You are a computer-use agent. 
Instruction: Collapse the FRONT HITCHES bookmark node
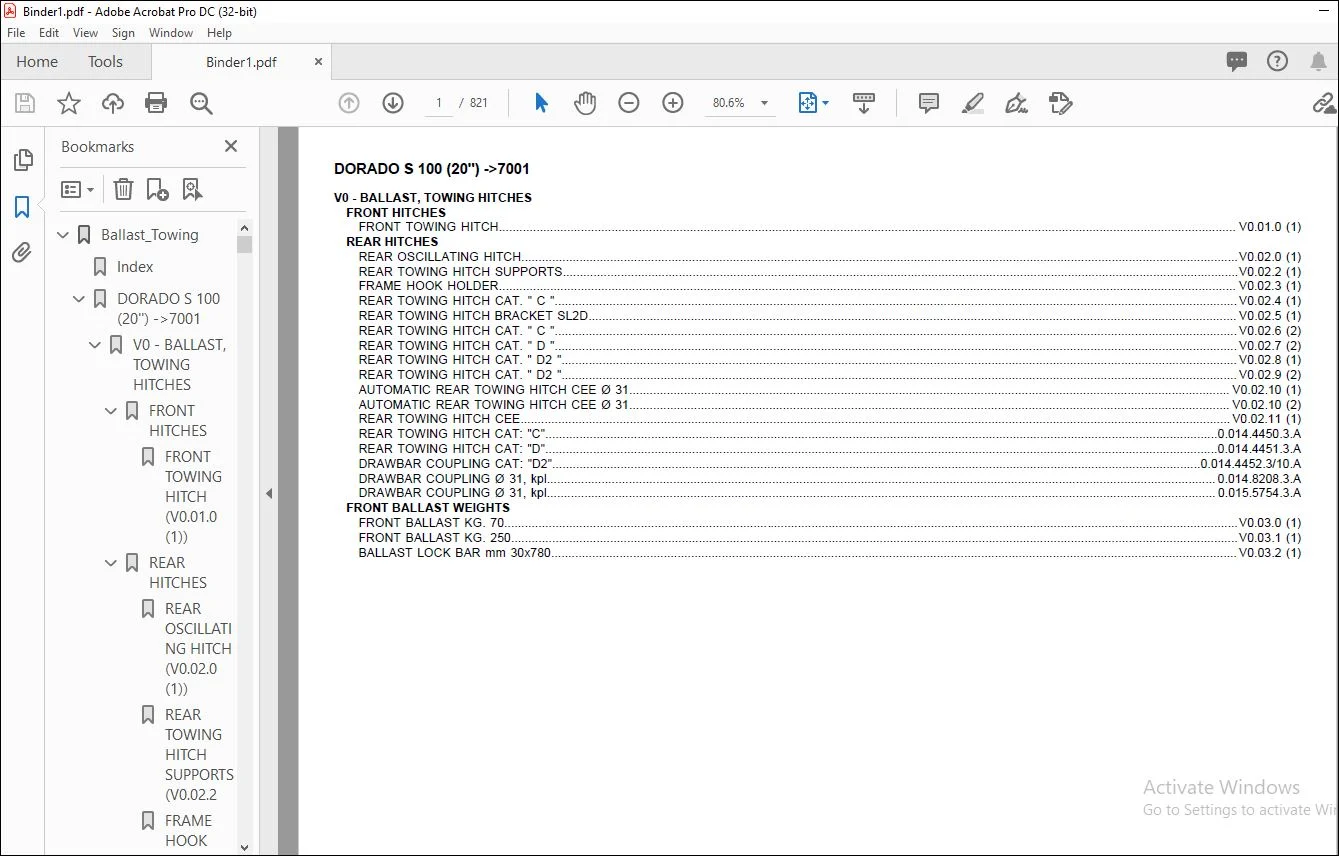[x=112, y=411]
